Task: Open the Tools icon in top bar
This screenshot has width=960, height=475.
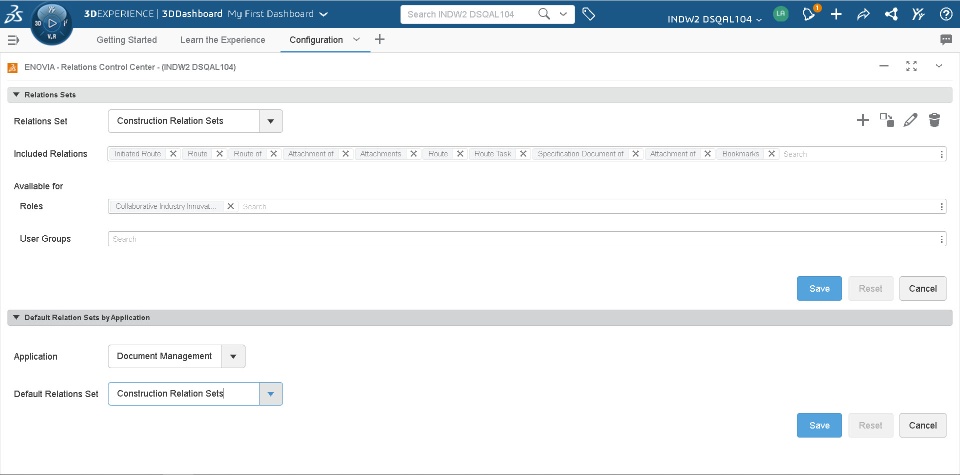Action: coord(918,15)
